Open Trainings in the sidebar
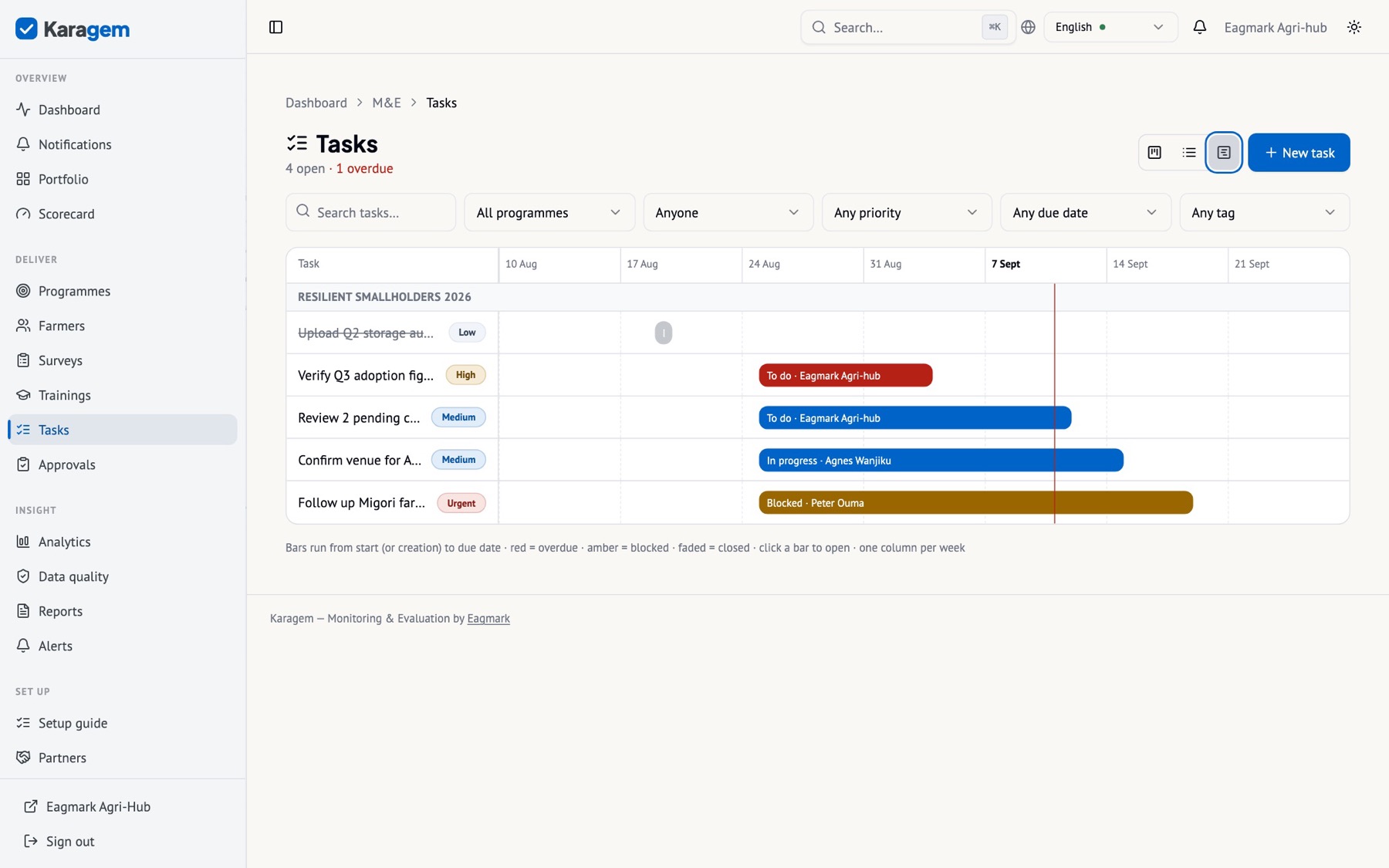1389x868 pixels. click(123, 395)
